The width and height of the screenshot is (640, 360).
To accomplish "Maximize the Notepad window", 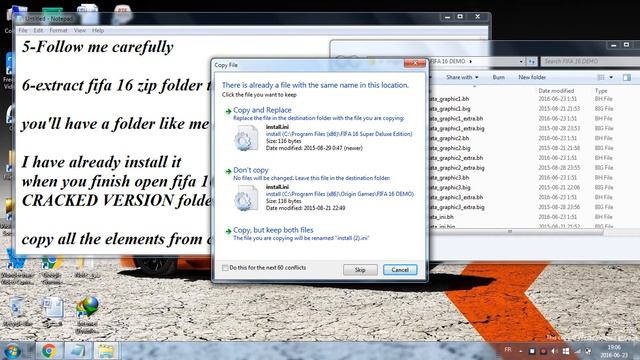I will point(460,17).
